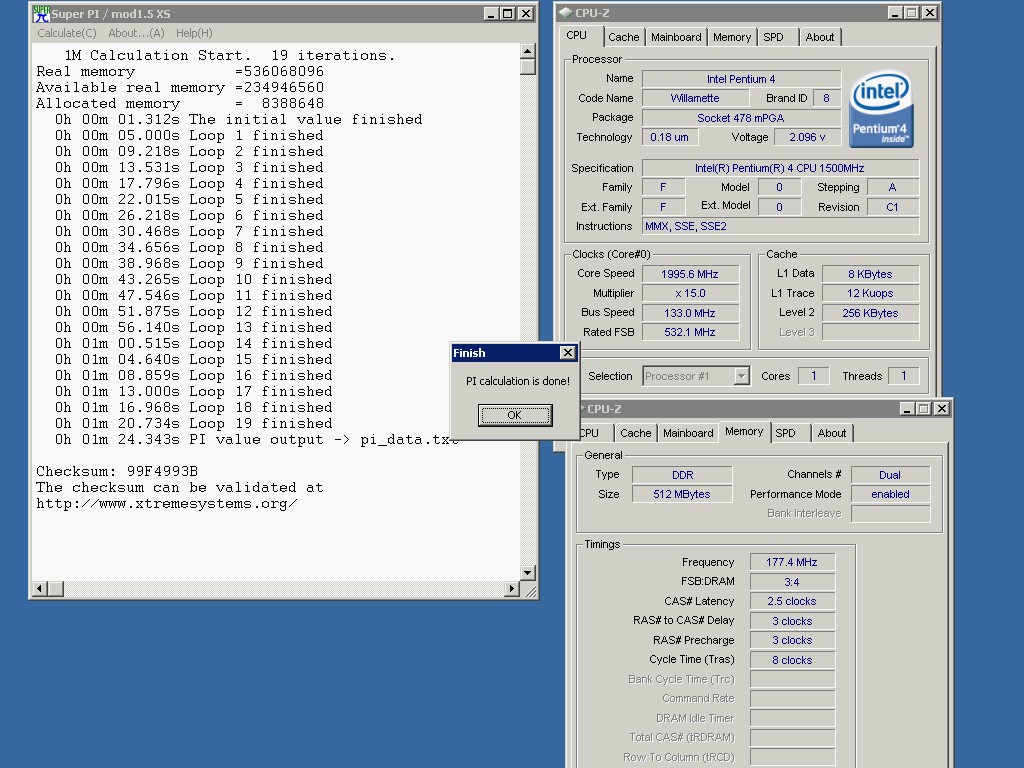Click the Package value Socket 478 mPGA
This screenshot has height=768, width=1024.
pyautogui.click(x=741, y=118)
